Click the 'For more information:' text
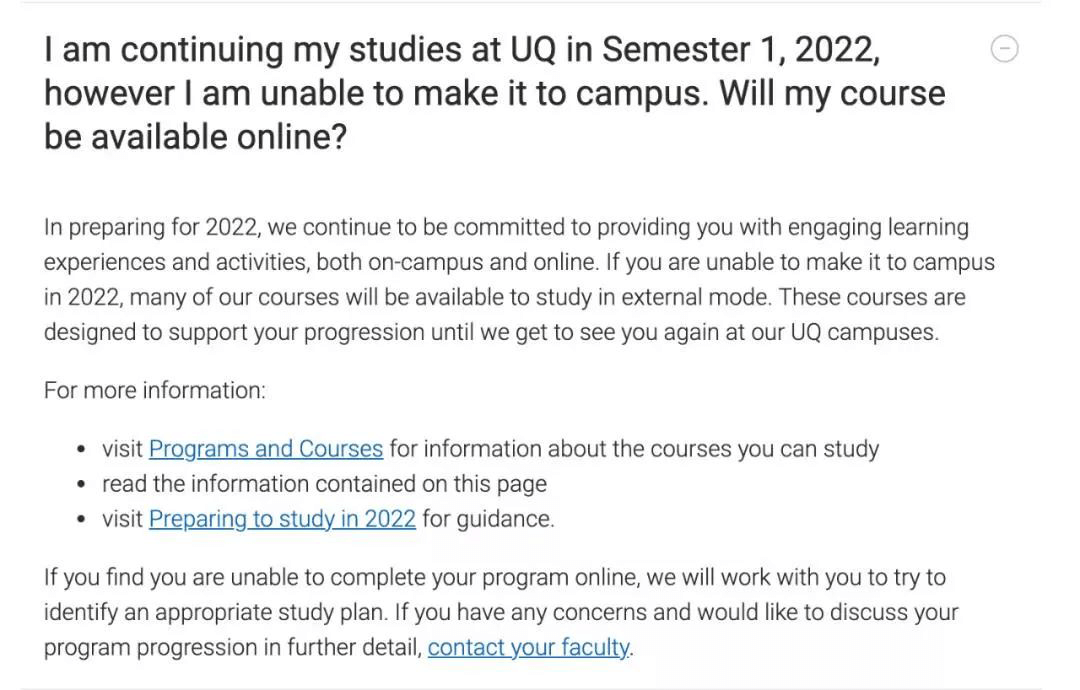The height and width of the screenshot is (690, 1080). click(155, 390)
